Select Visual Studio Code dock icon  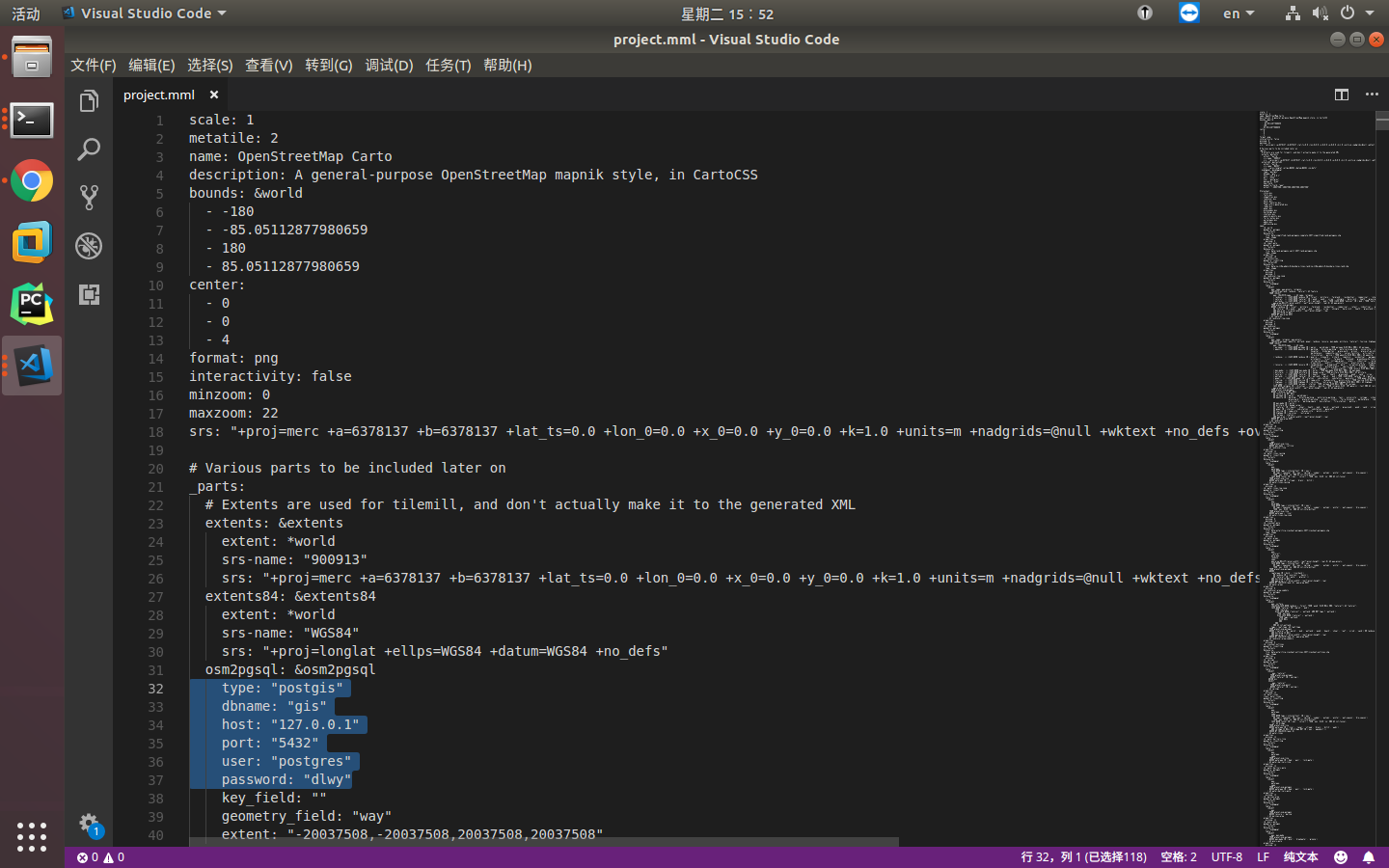point(32,365)
